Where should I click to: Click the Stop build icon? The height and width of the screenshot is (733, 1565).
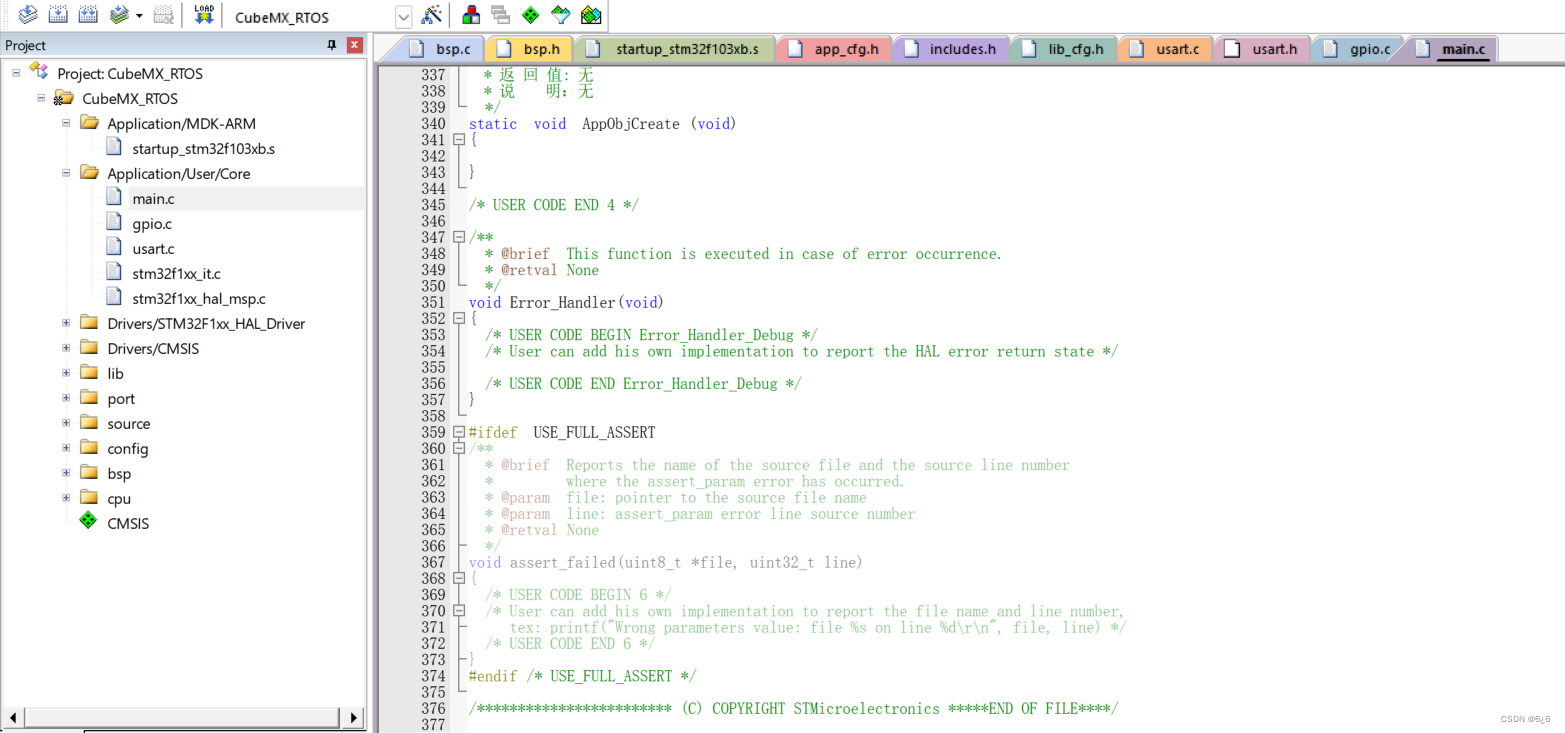tap(164, 15)
